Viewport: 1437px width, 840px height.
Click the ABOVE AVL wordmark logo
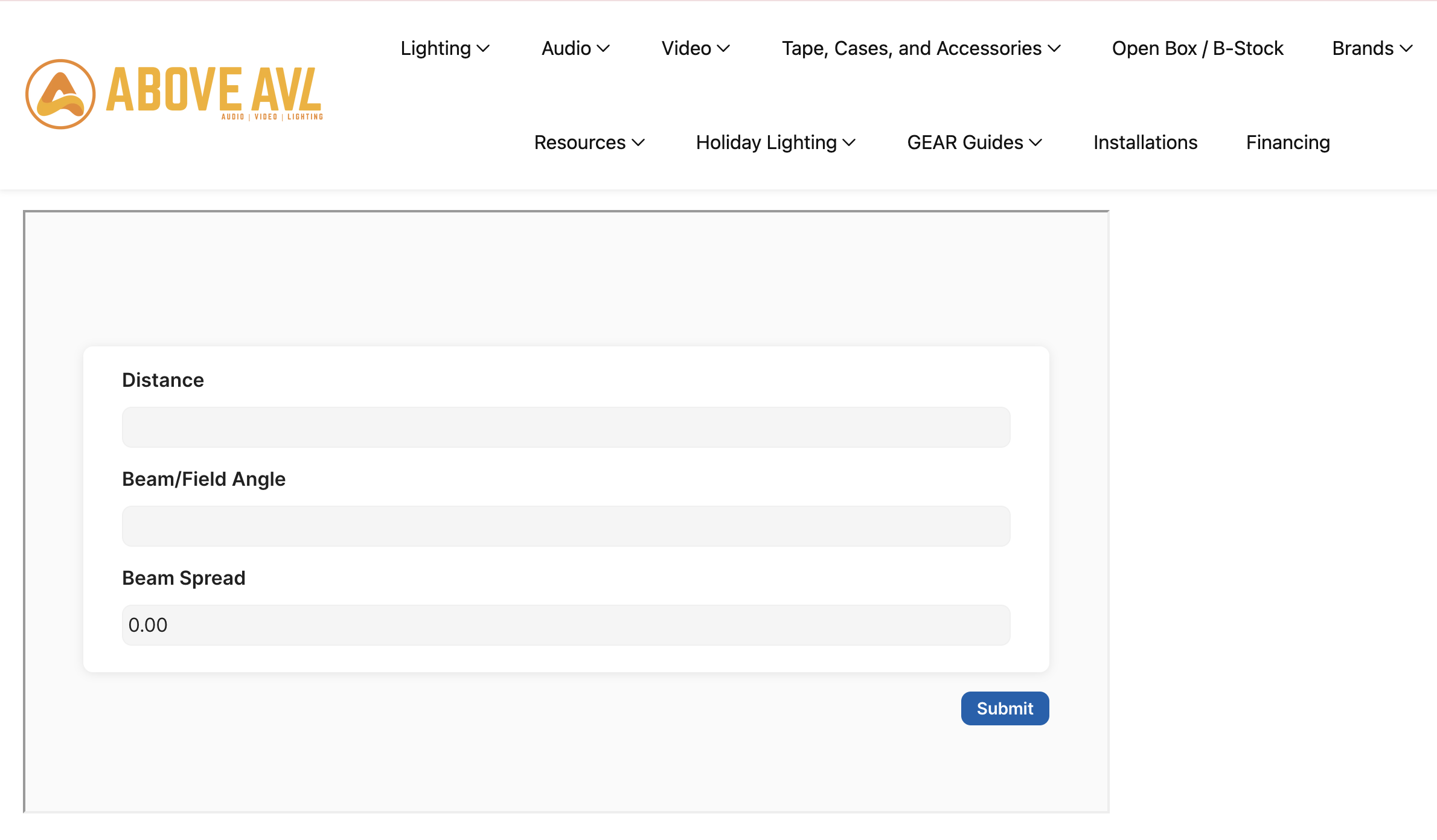tap(214, 91)
